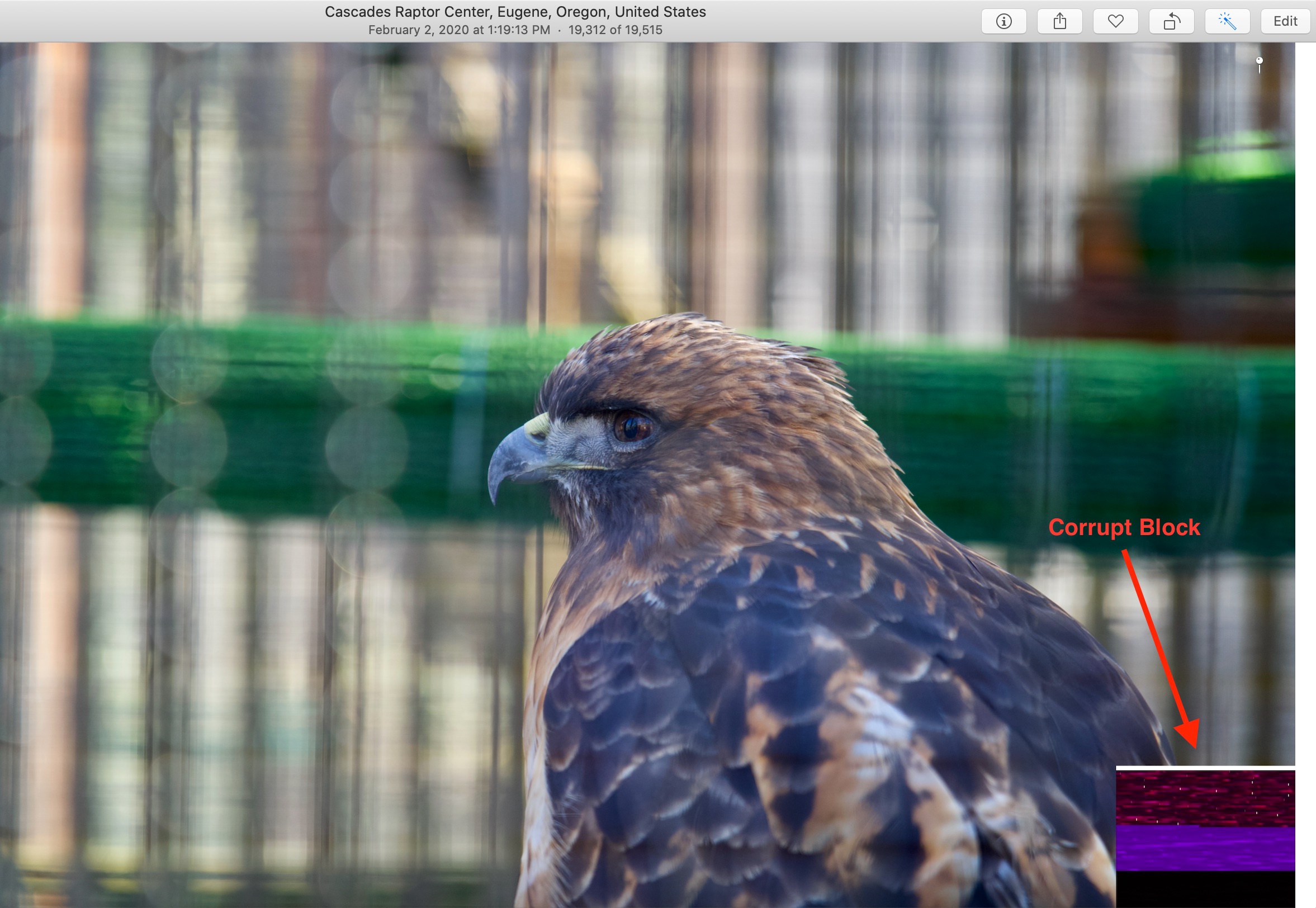Open Edit mode for this photo
Image resolution: width=1316 pixels, height=908 pixels.
point(1285,22)
